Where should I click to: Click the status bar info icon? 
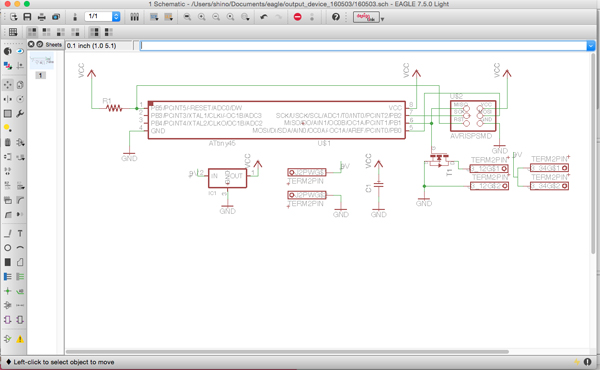pos(587,362)
